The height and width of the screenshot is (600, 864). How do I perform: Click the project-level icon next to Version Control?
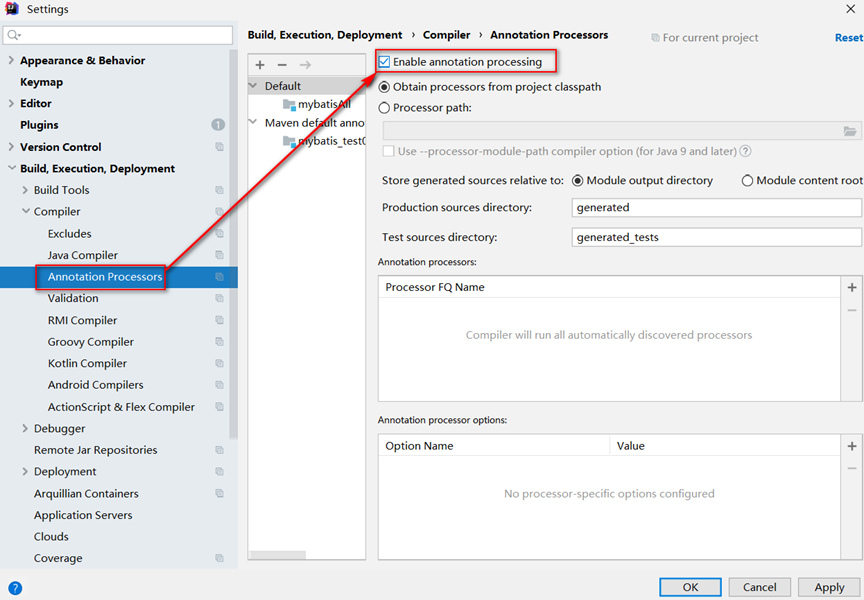tap(219, 147)
